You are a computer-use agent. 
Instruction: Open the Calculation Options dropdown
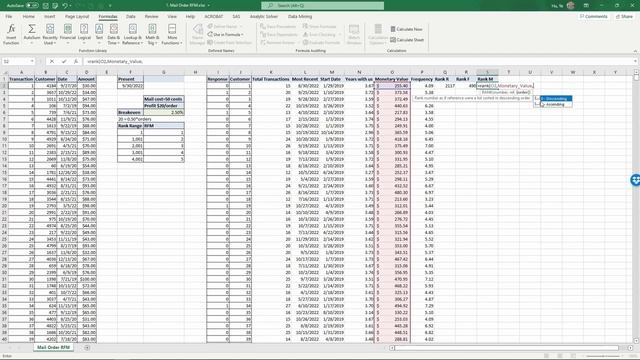(x=378, y=34)
